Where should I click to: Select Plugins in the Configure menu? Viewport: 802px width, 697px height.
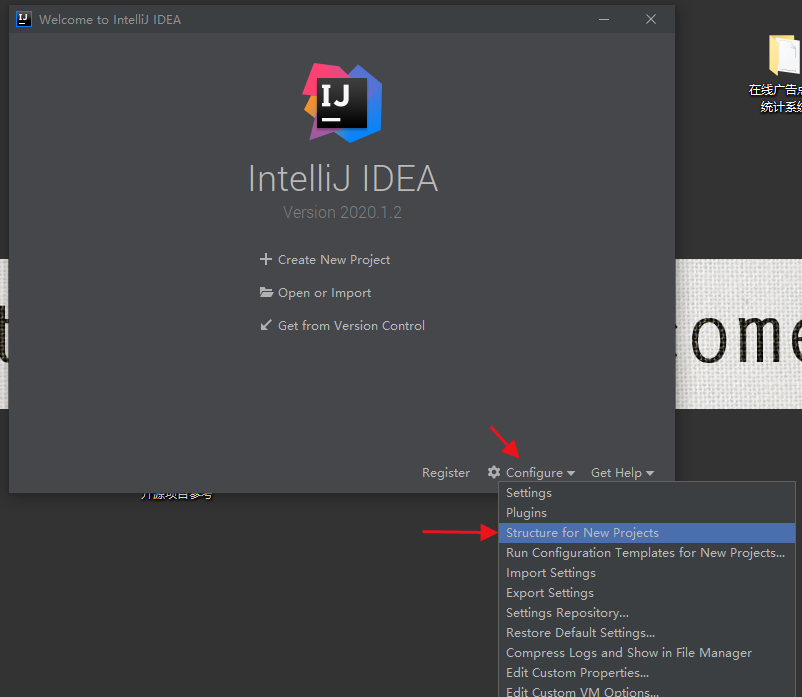point(647,513)
